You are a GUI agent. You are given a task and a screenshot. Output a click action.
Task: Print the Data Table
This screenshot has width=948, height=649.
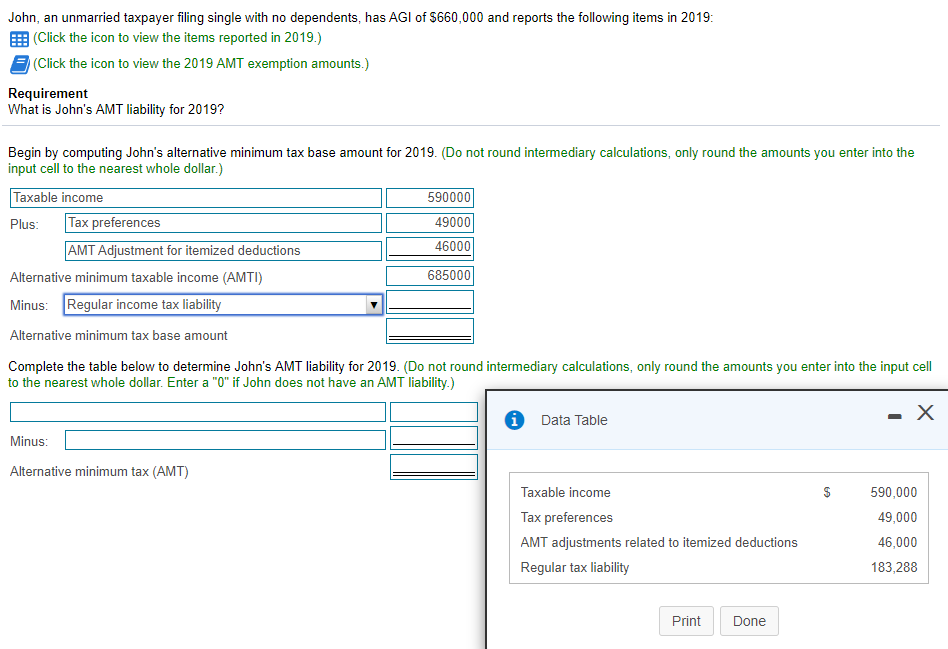686,621
